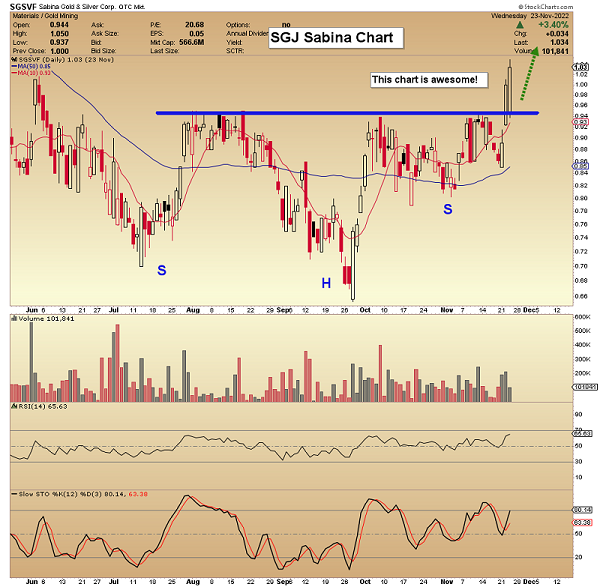Screen dimensions: 600x587
Task: Click the 'SGJ Sabina Chart' title box
Action: pos(334,39)
